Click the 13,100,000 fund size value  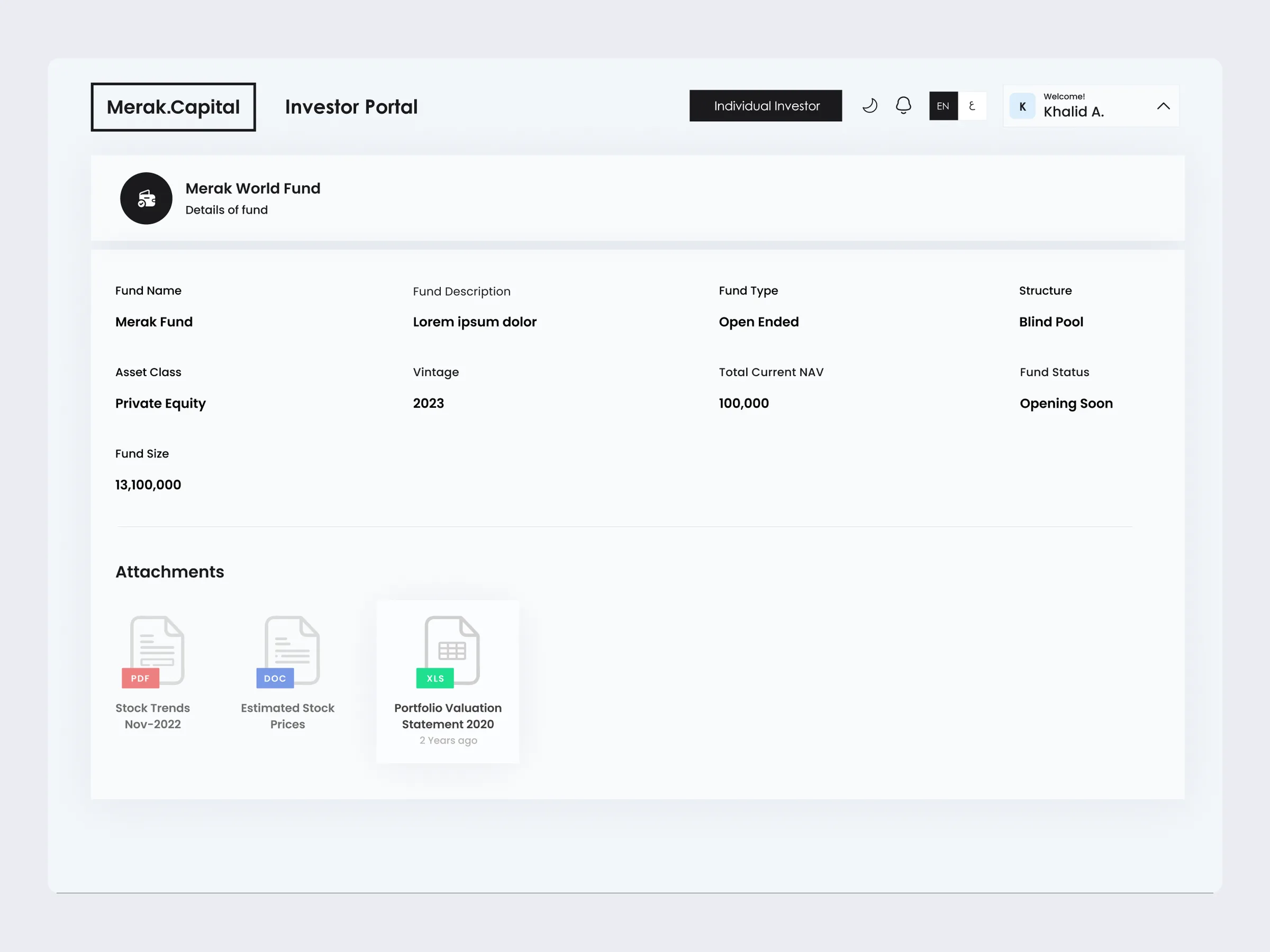(x=148, y=485)
